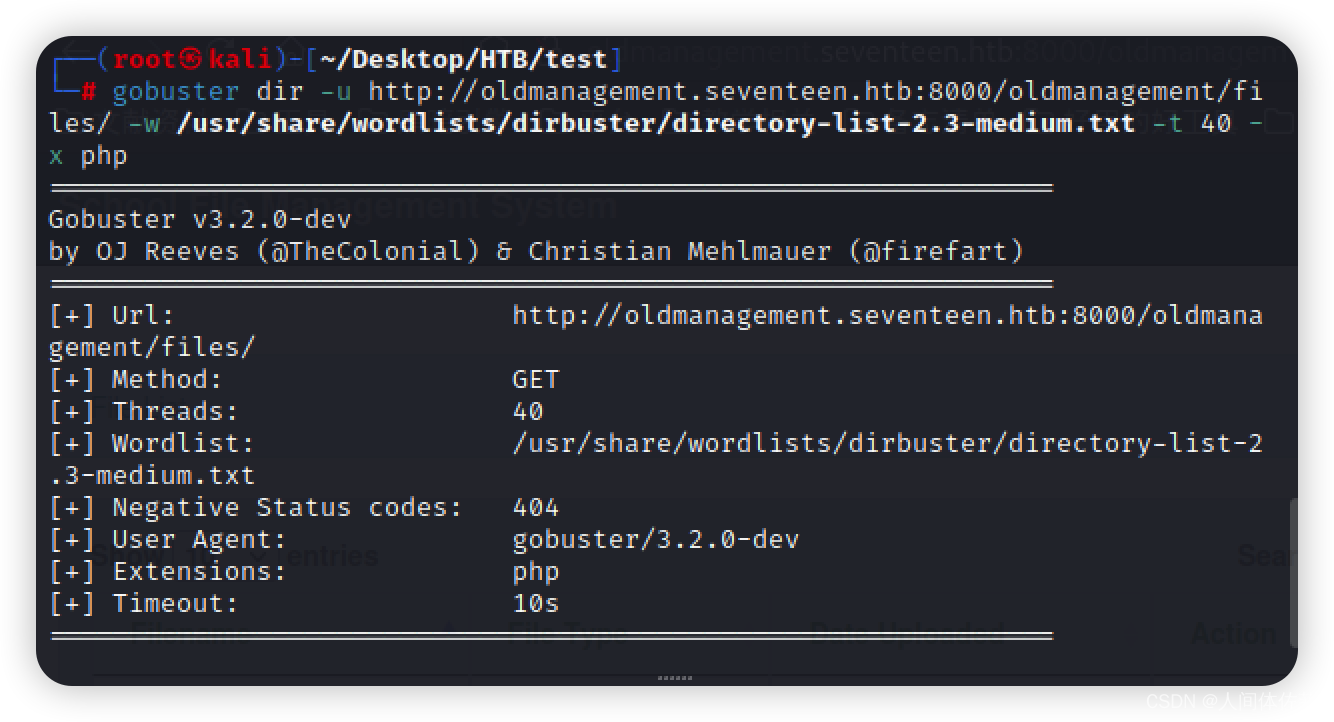1334x722 pixels.
Task: Click the '[+] Extensions:' label
Action: tap(168, 571)
